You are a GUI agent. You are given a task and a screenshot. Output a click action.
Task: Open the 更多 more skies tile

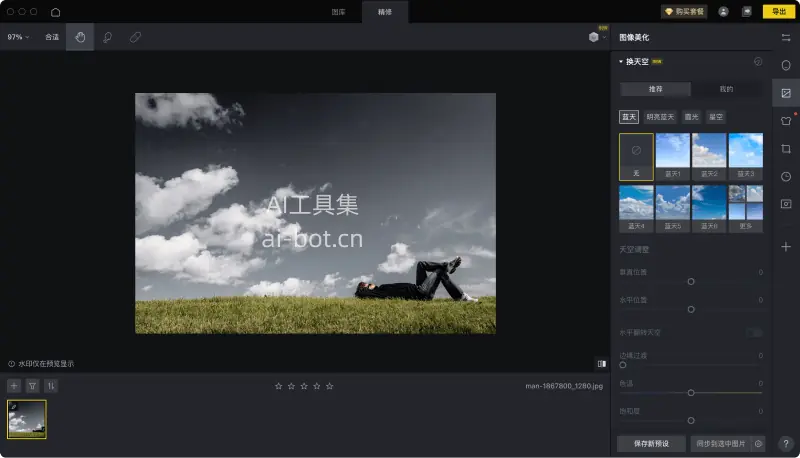[x=746, y=209]
